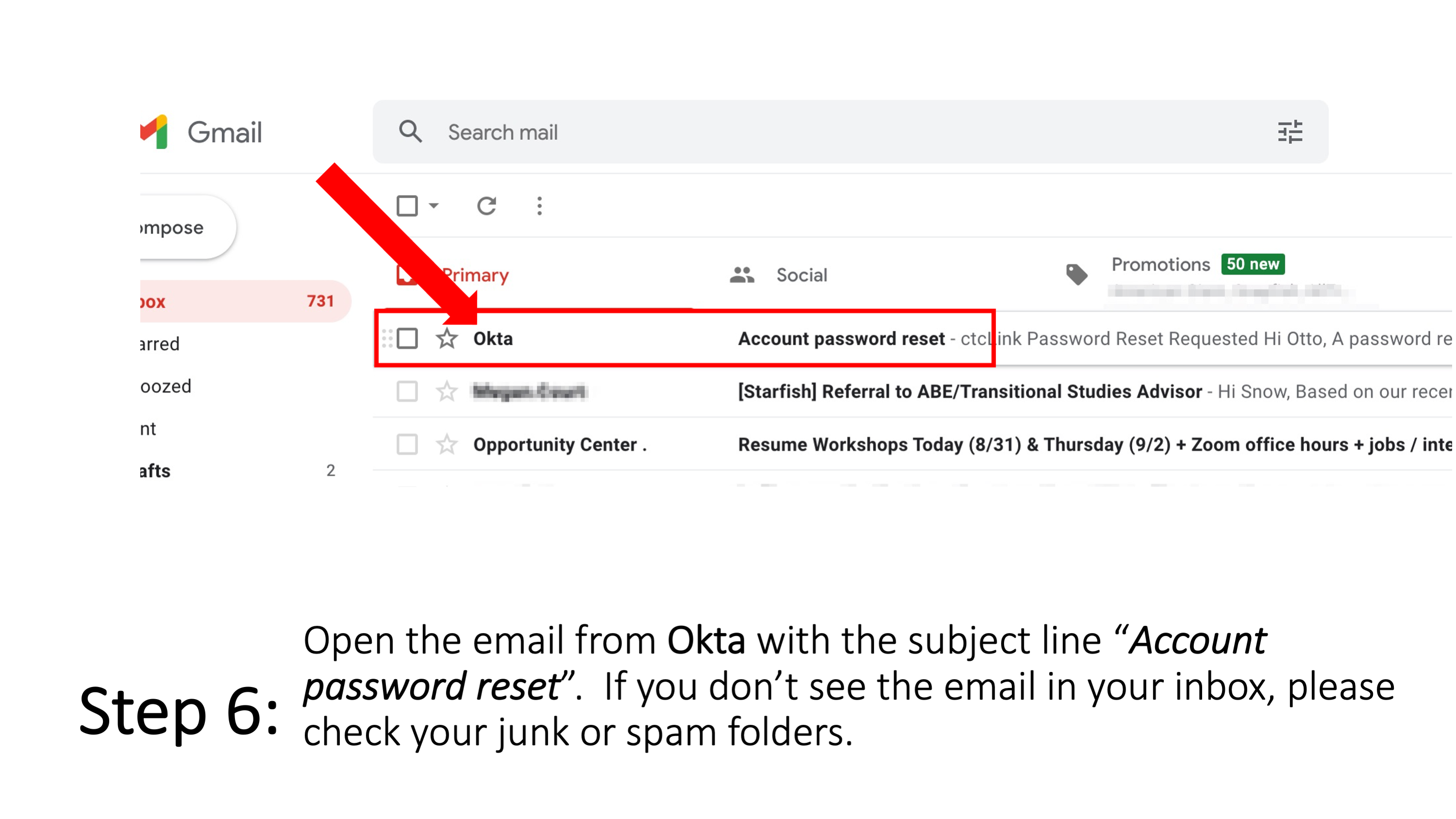1456x819 pixels.
Task: Open the Account password reset email
Action: pyautogui.click(x=842, y=338)
